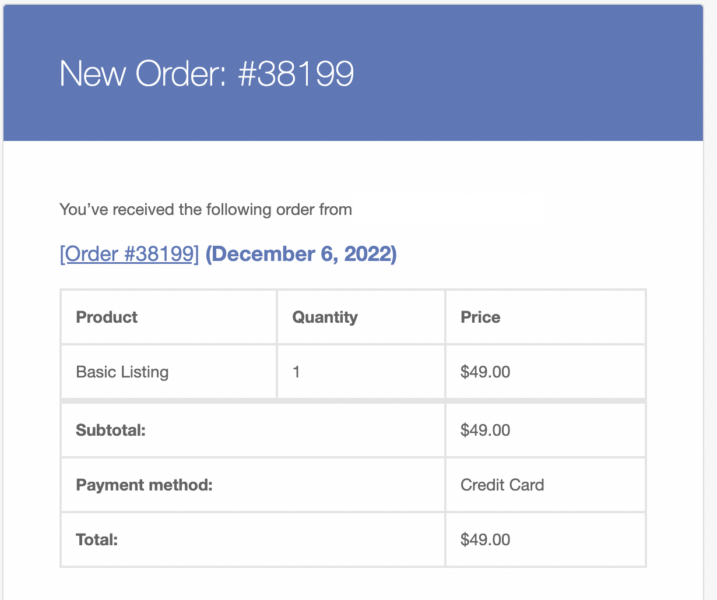
Task: Click the white area below the order table
Action: point(353,584)
